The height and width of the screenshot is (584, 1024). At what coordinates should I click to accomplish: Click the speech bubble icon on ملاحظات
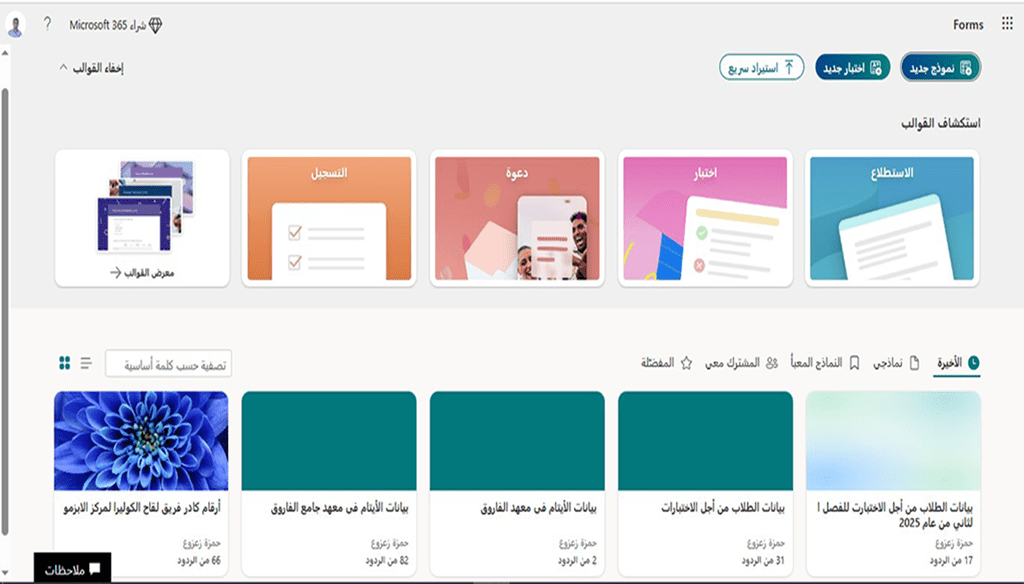[x=95, y=568]
